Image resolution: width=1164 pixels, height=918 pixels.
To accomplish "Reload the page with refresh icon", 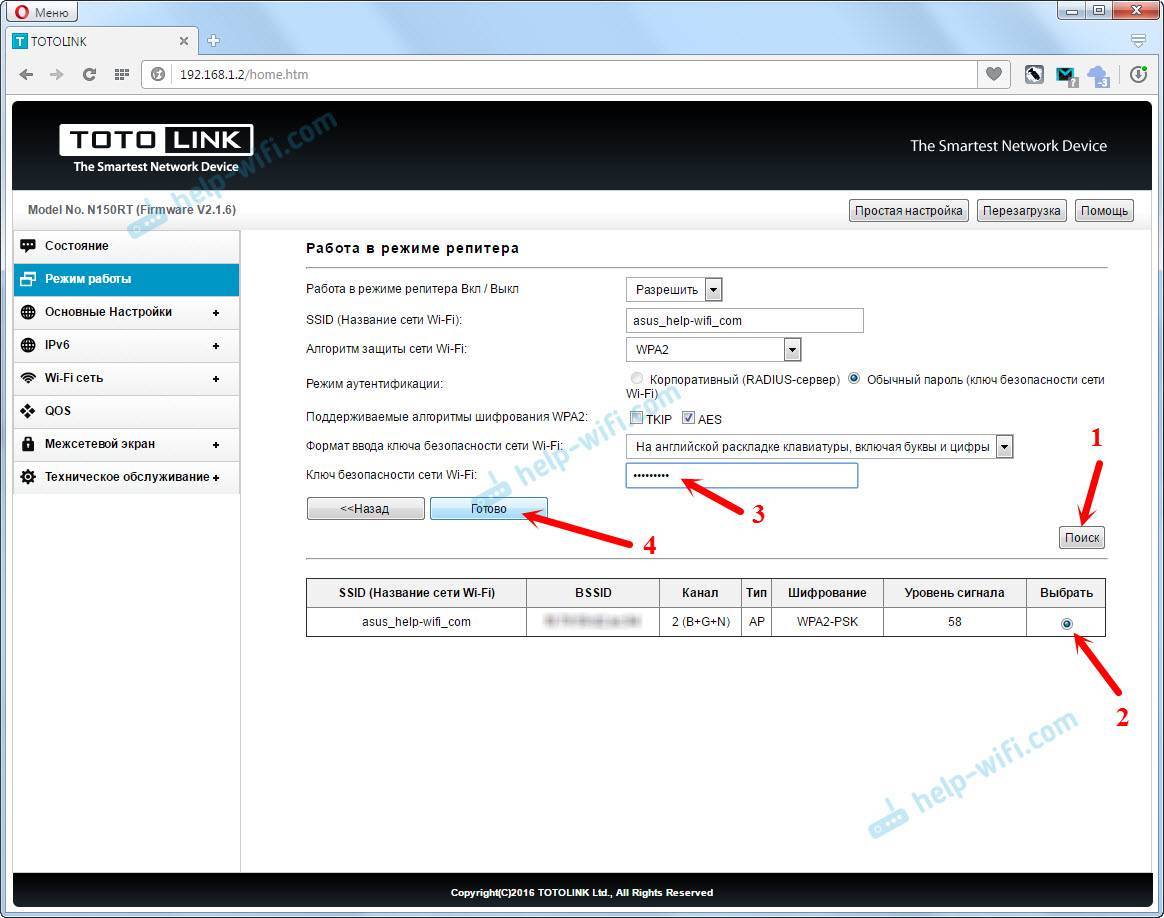I will [89, 74].
